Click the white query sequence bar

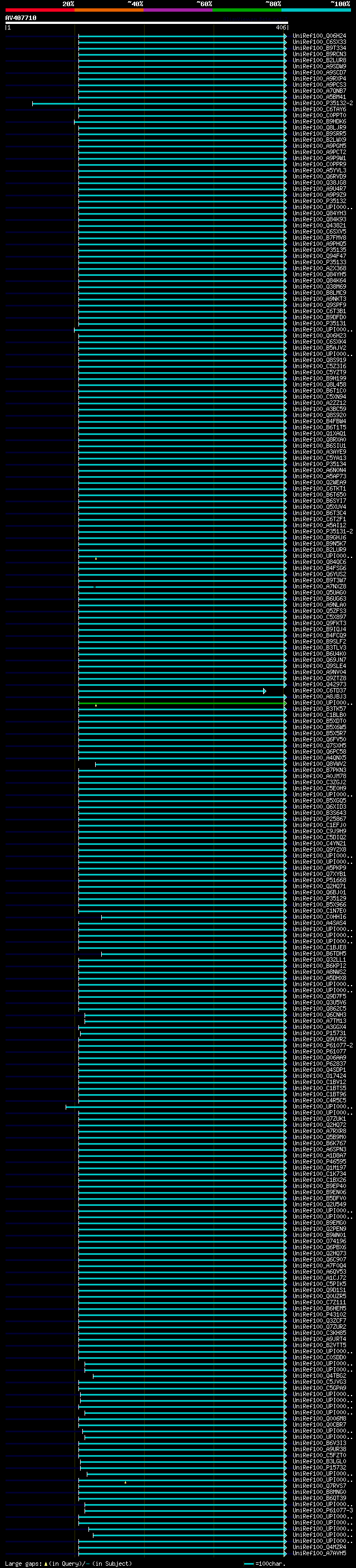[147, 22]
